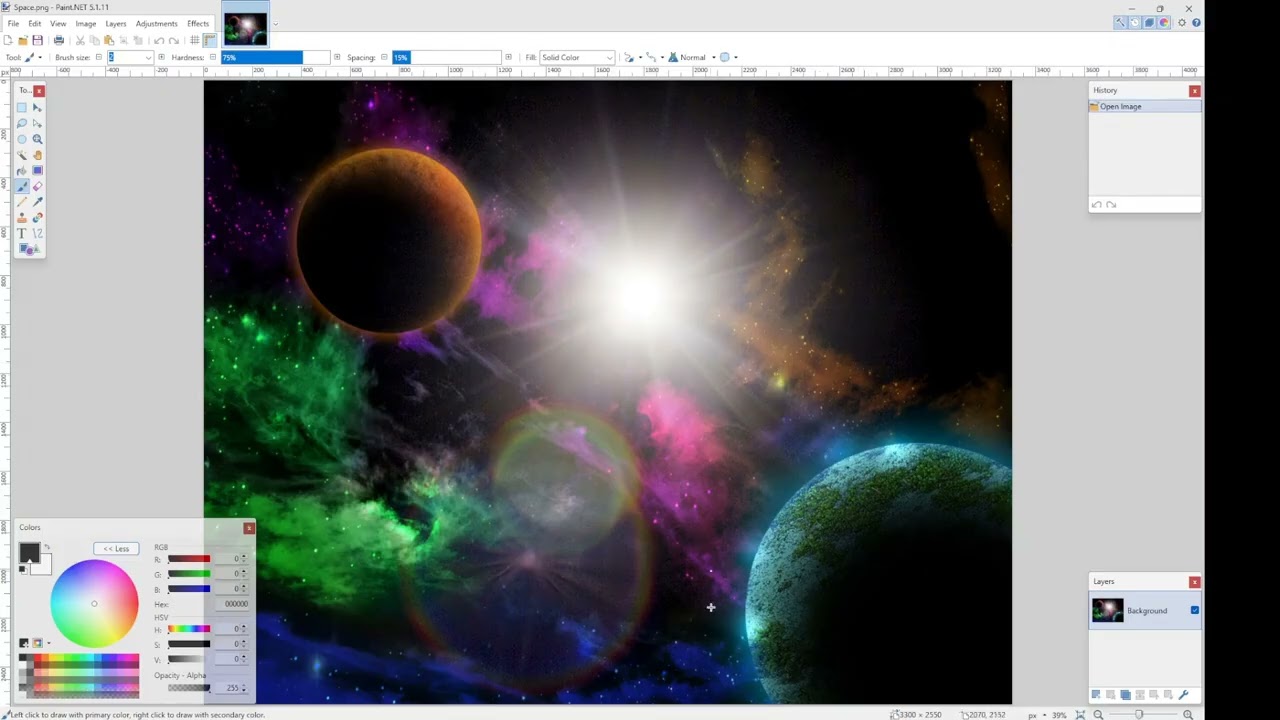
Task: Open the Edit menu
Action: [x=35, y=23]
